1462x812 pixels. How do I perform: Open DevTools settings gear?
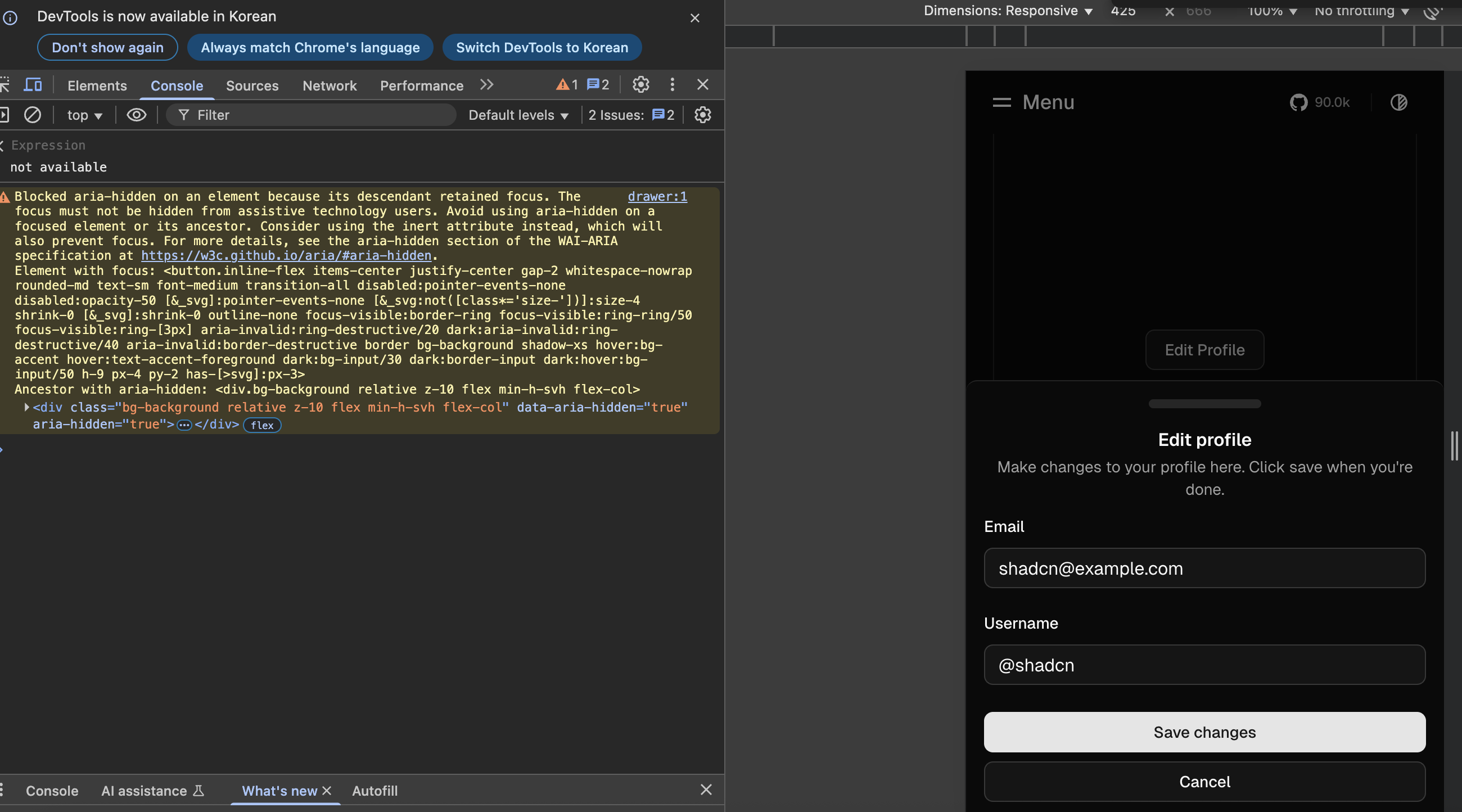tap(641, 85)
